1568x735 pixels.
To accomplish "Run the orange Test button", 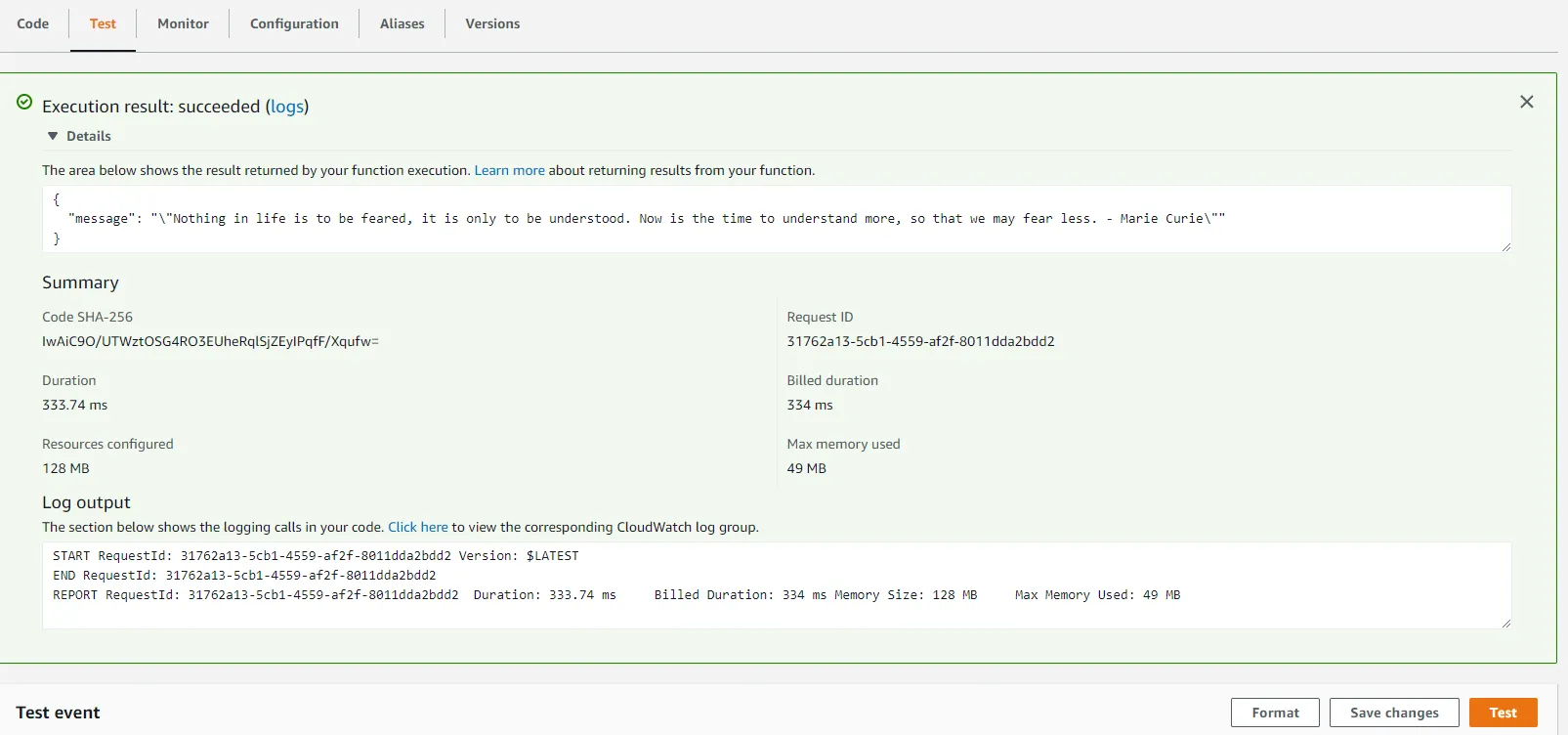I will coord(1503,713).
